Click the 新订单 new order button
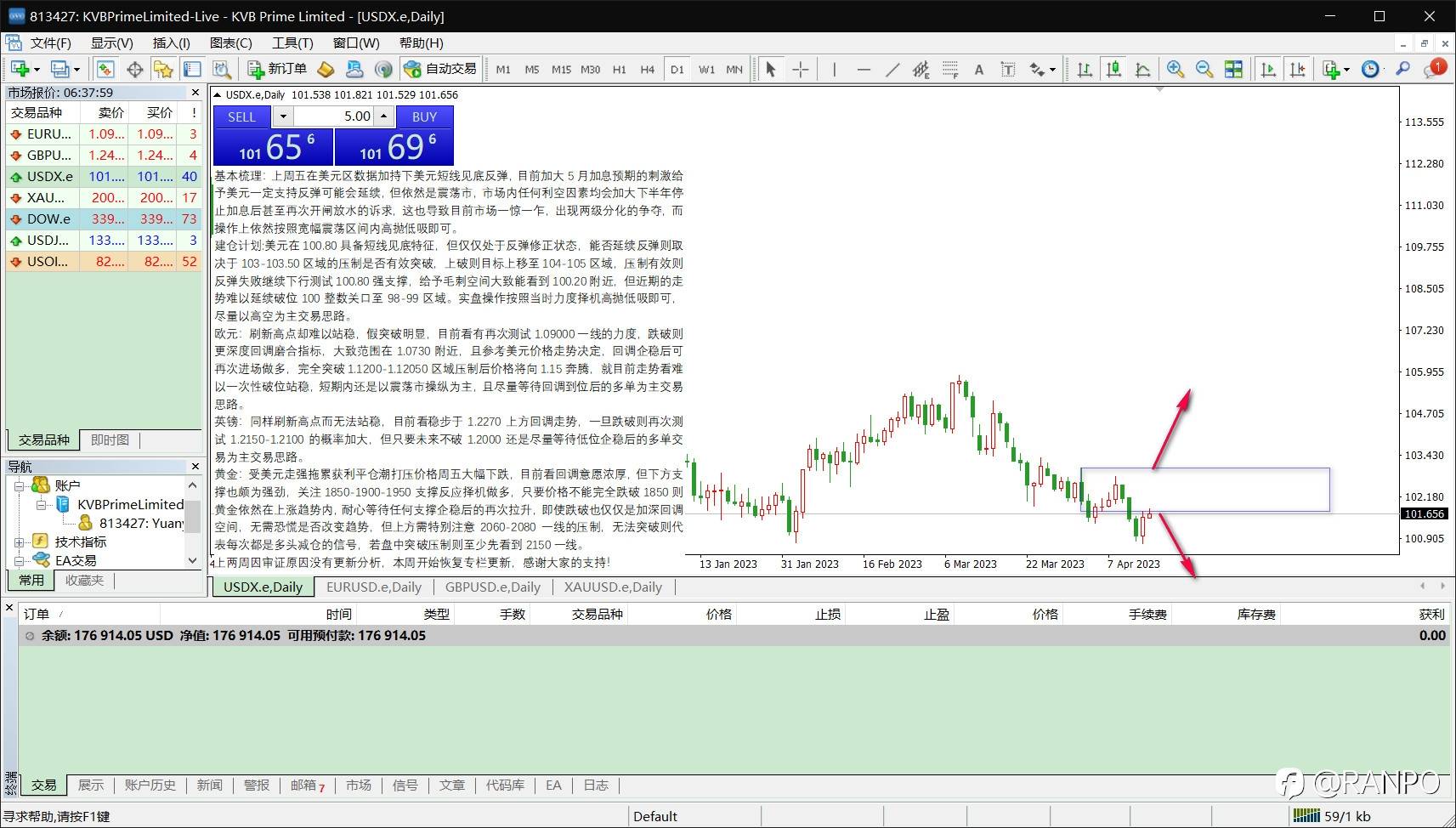 point(277,69)
